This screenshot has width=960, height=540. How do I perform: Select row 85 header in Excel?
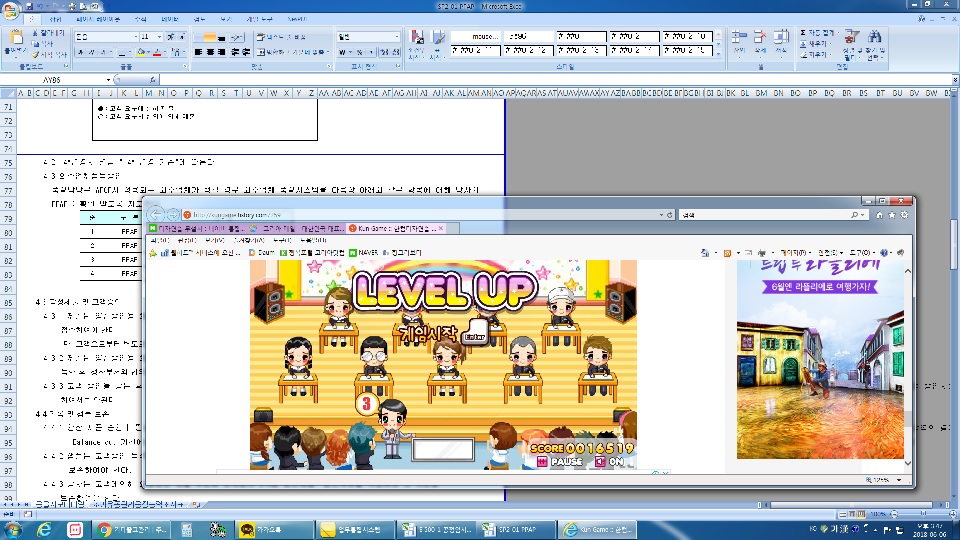point(8,302)
